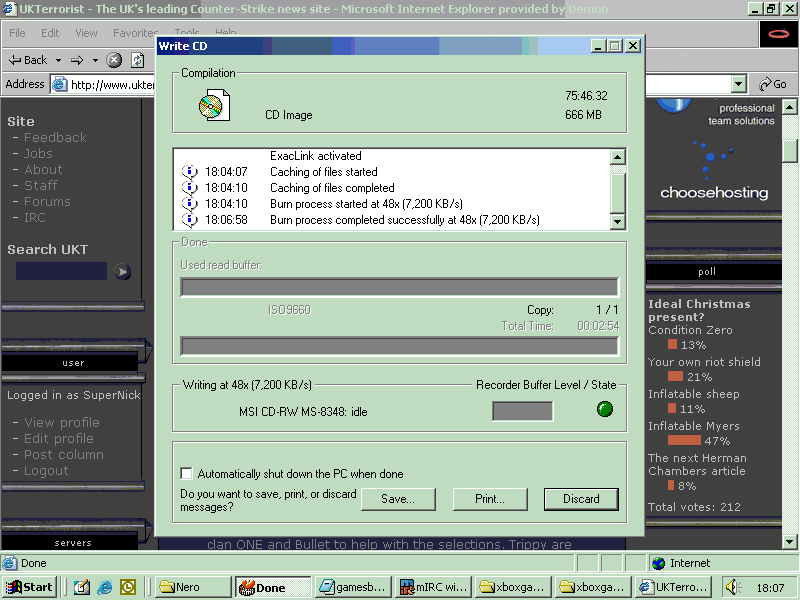Click the Used read buffer progress bar
The image size is (800, 600).
click(x=399, y=287)
